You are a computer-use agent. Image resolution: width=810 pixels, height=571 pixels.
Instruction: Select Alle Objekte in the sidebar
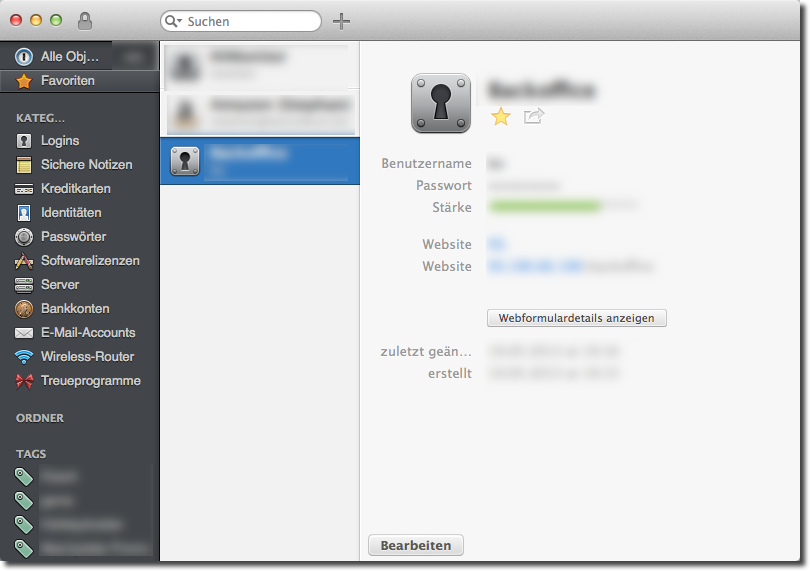click(70, 56)
